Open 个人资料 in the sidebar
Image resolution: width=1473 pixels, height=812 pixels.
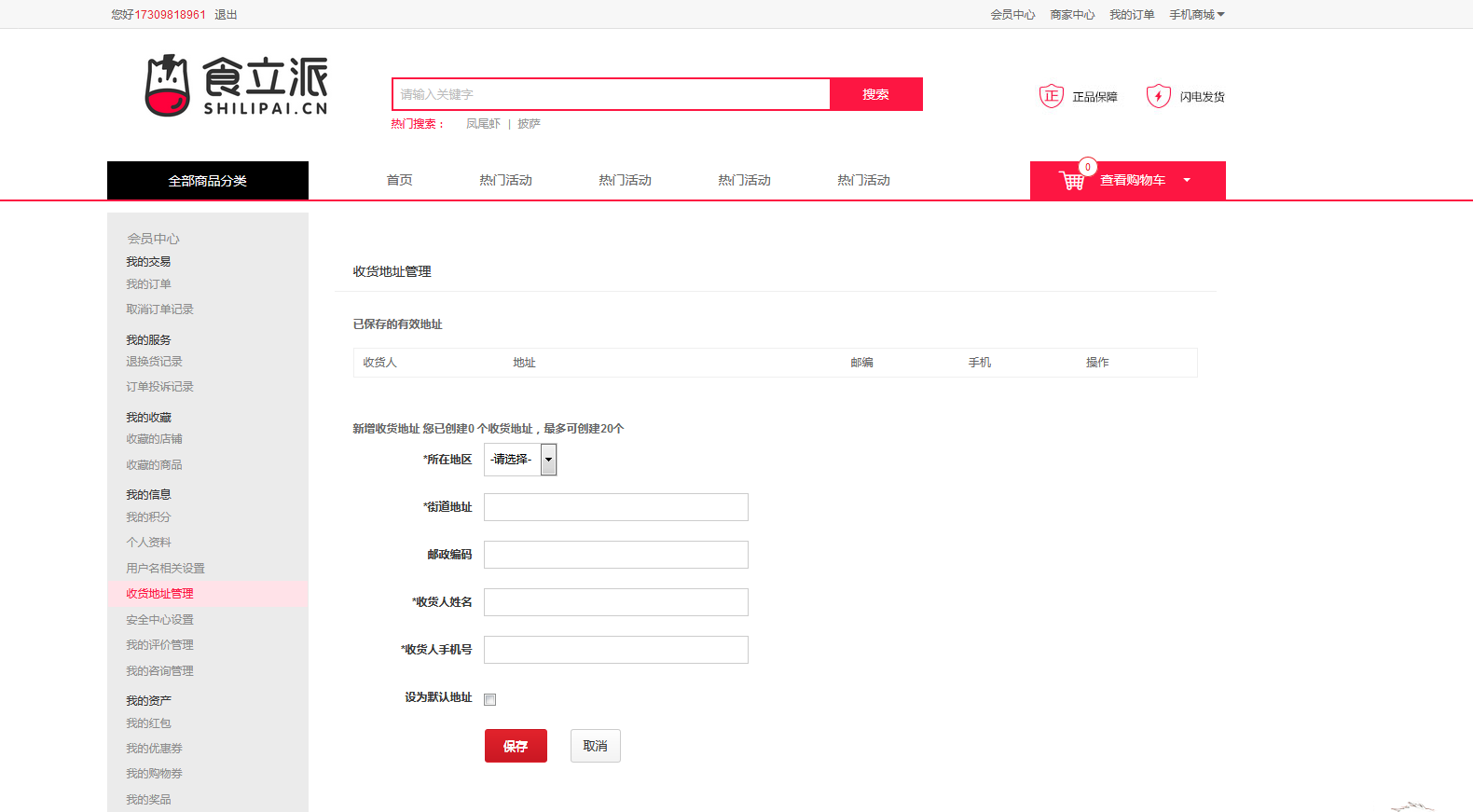click(148, 543)
